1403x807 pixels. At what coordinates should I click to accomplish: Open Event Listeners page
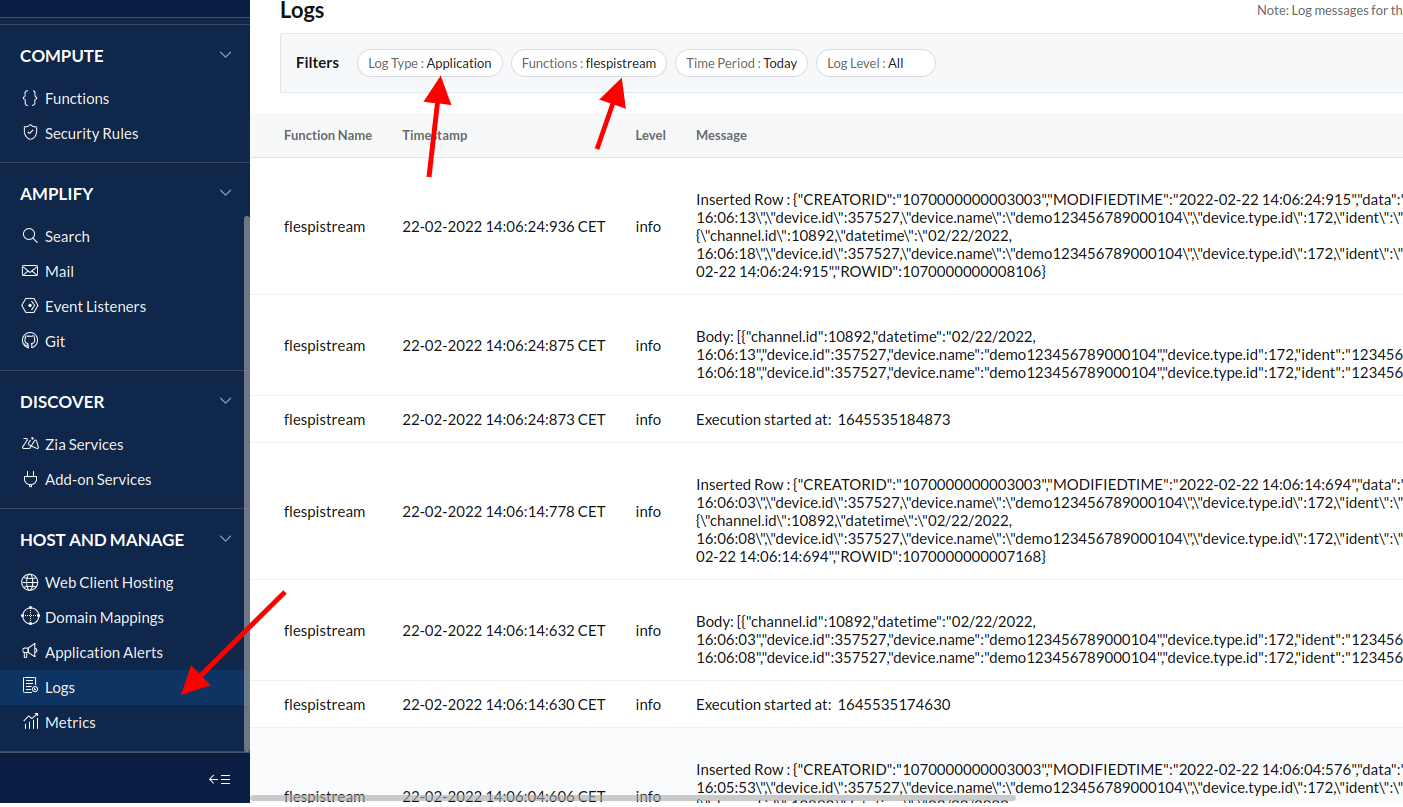(x=95, y=306)
